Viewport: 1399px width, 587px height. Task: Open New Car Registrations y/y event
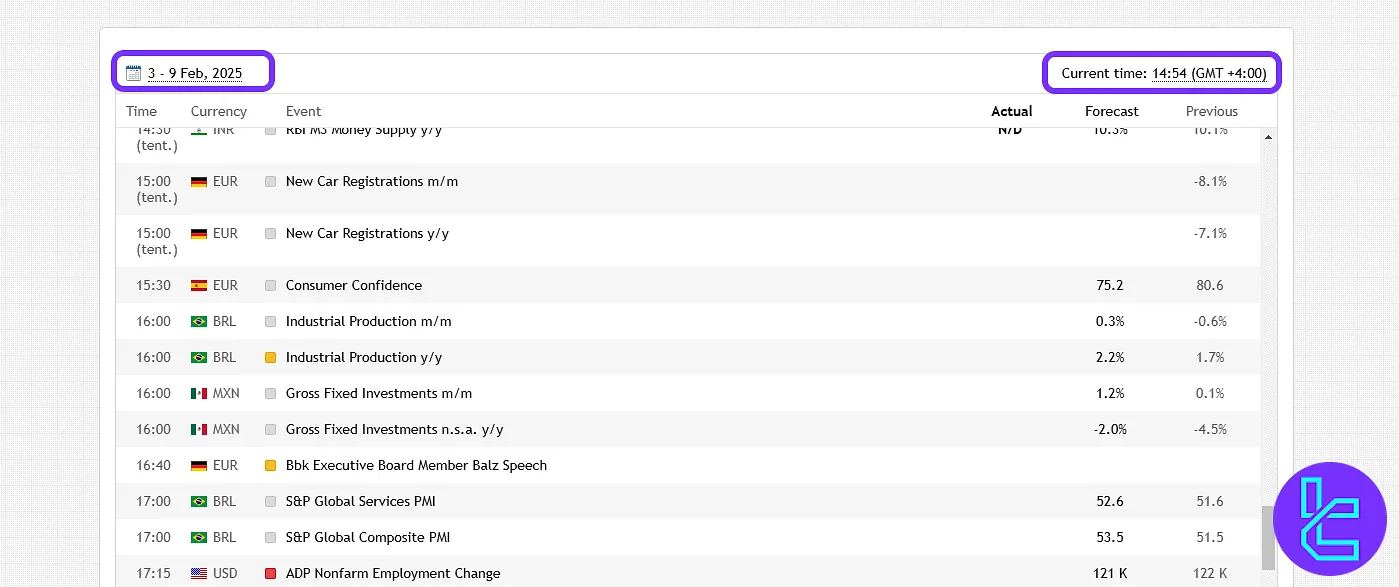(x=367, y=233)
